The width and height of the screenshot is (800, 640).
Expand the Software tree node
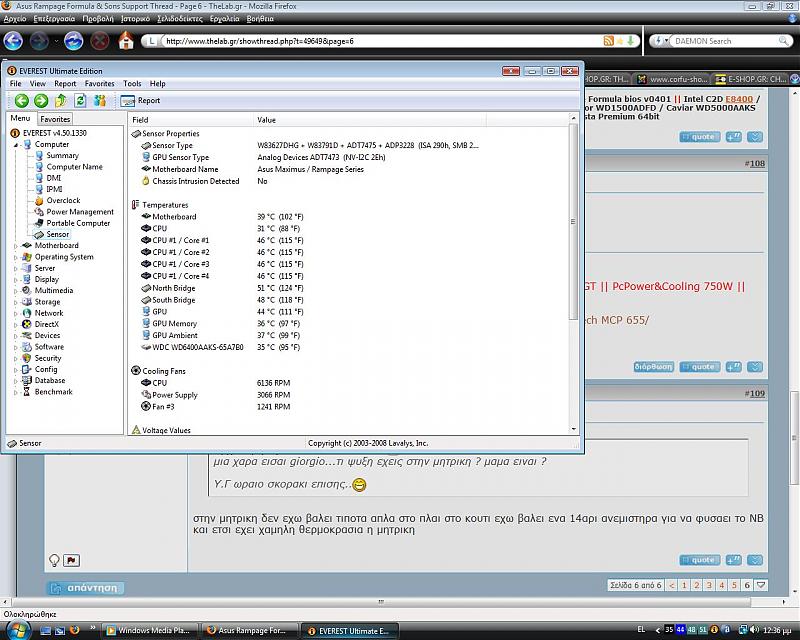[16, 347]
